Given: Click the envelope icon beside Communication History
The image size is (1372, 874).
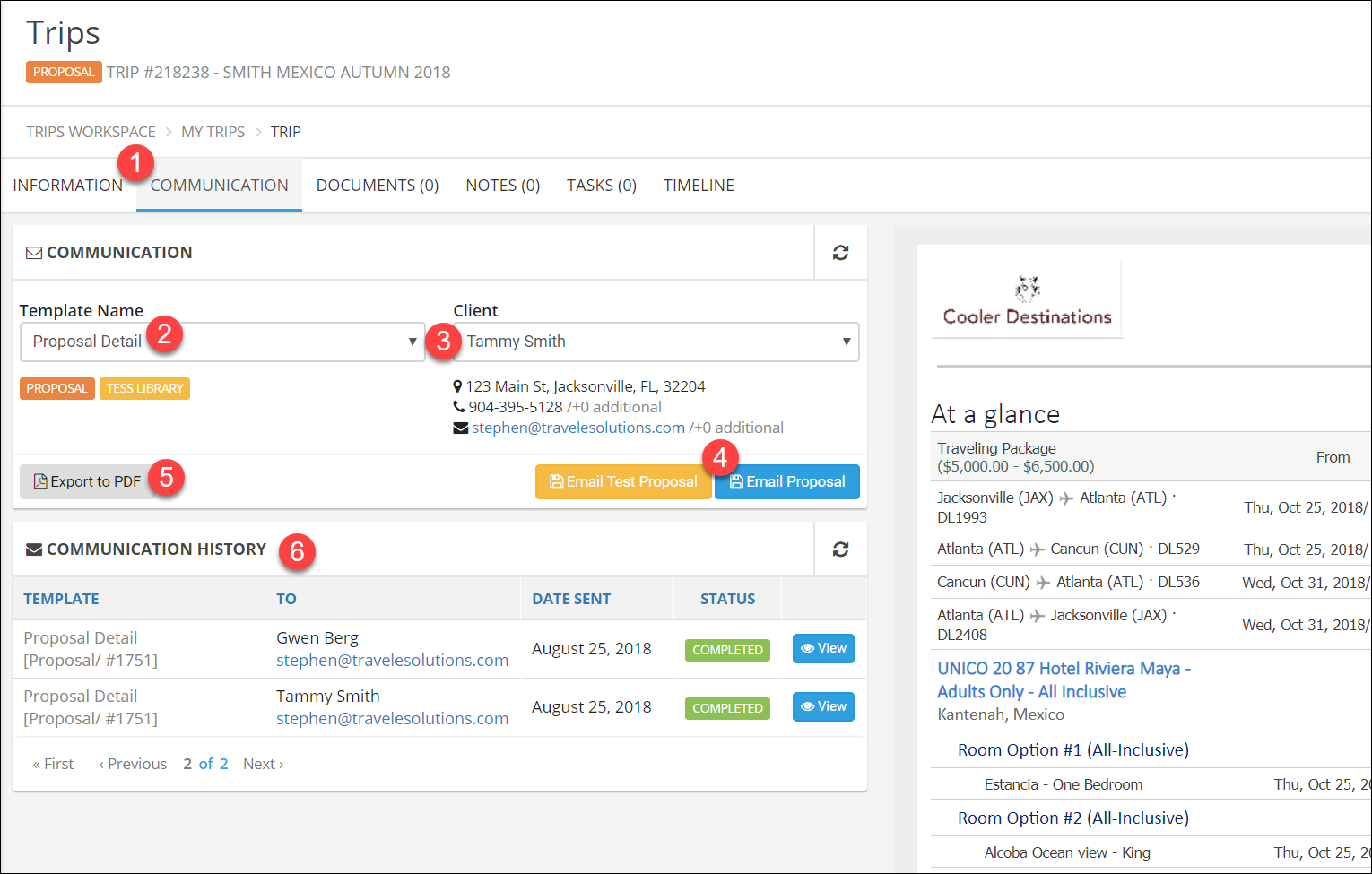Looking at the screenshot, I should click(x=34, y=549).
